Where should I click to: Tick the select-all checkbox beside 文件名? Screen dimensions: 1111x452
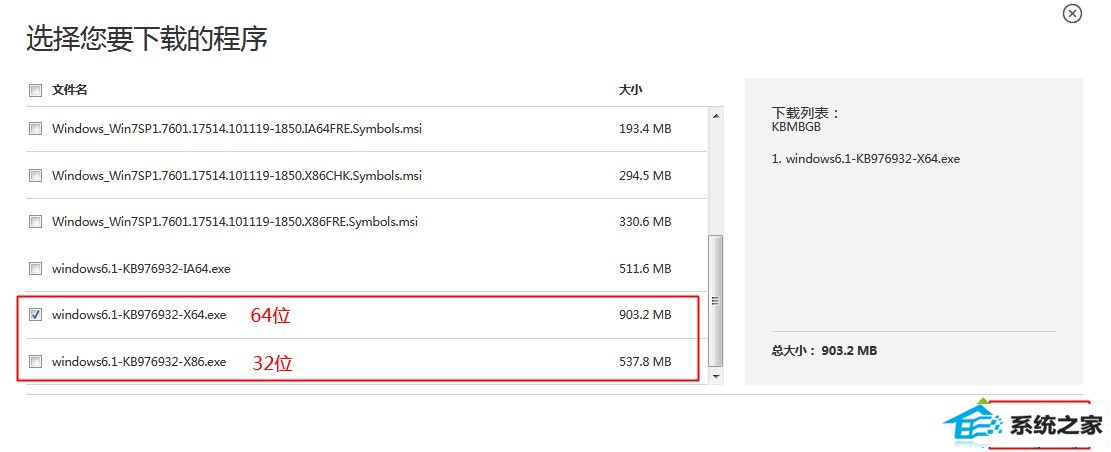click(x=35, y=90)
